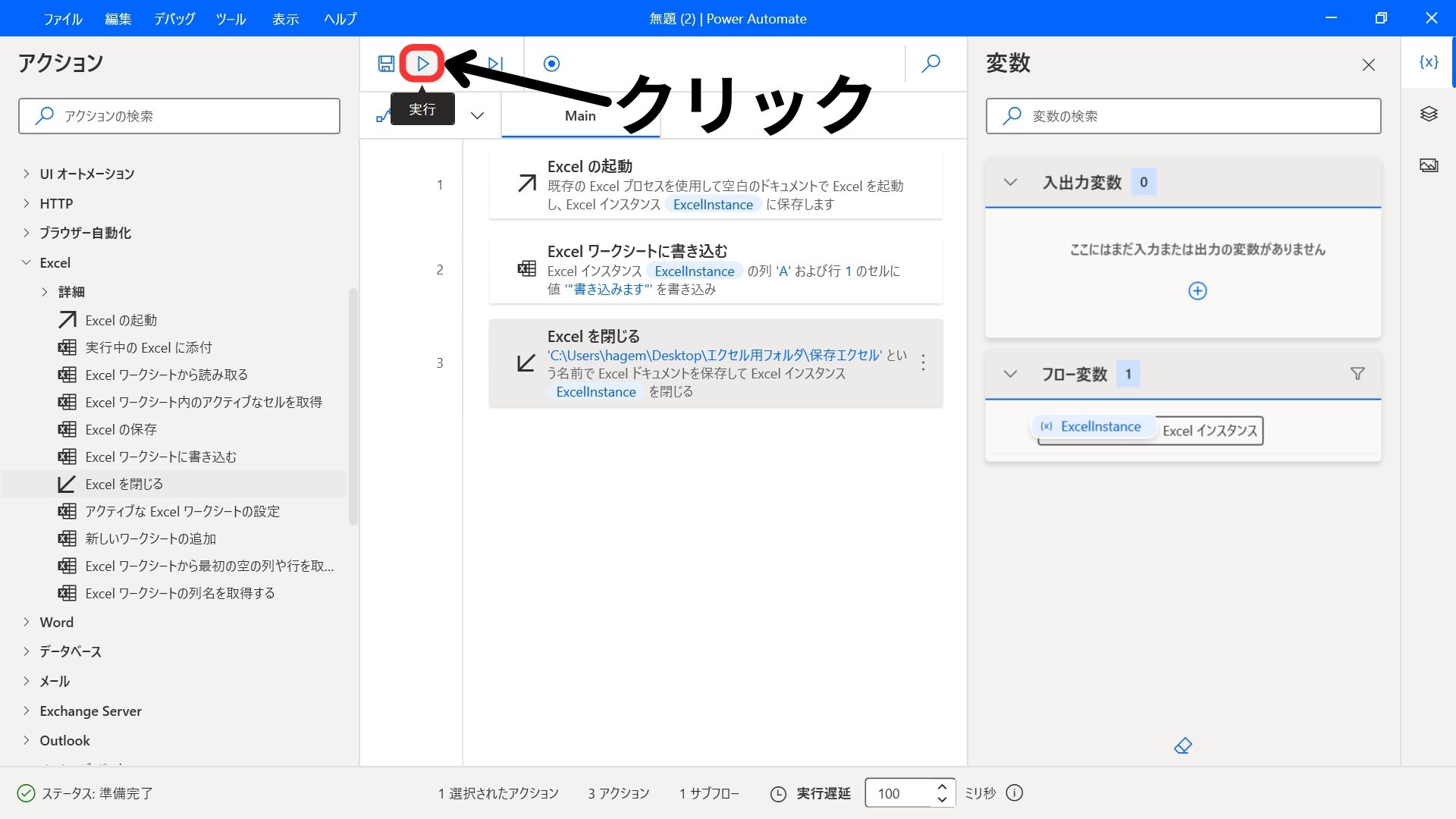Open the 編集 menu
This screenshot has width=1456, height=819.
118,19
